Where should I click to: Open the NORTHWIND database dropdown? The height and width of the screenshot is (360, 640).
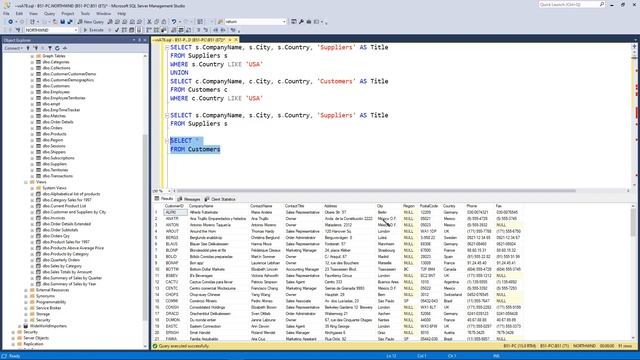pyautogui.click(x=76, y=30)
